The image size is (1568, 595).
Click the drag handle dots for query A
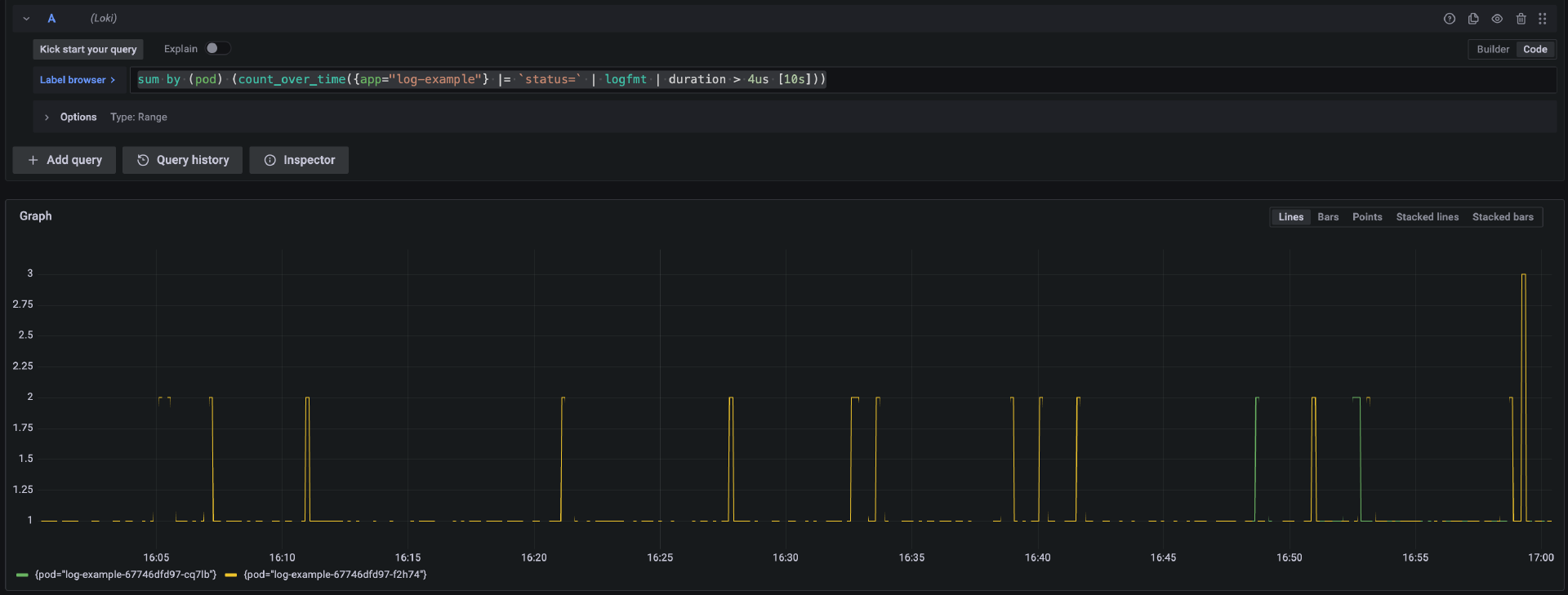(x=1543, y=19)
